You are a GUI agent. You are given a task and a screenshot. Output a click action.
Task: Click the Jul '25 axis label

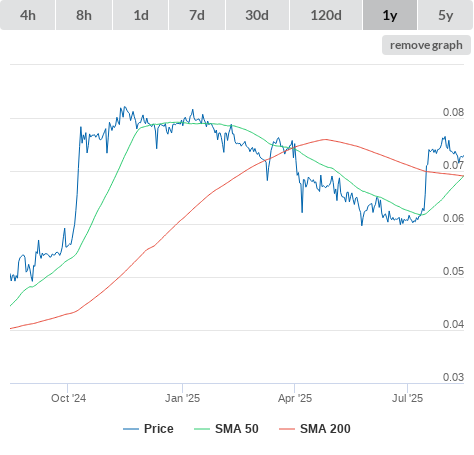(407, 398)
